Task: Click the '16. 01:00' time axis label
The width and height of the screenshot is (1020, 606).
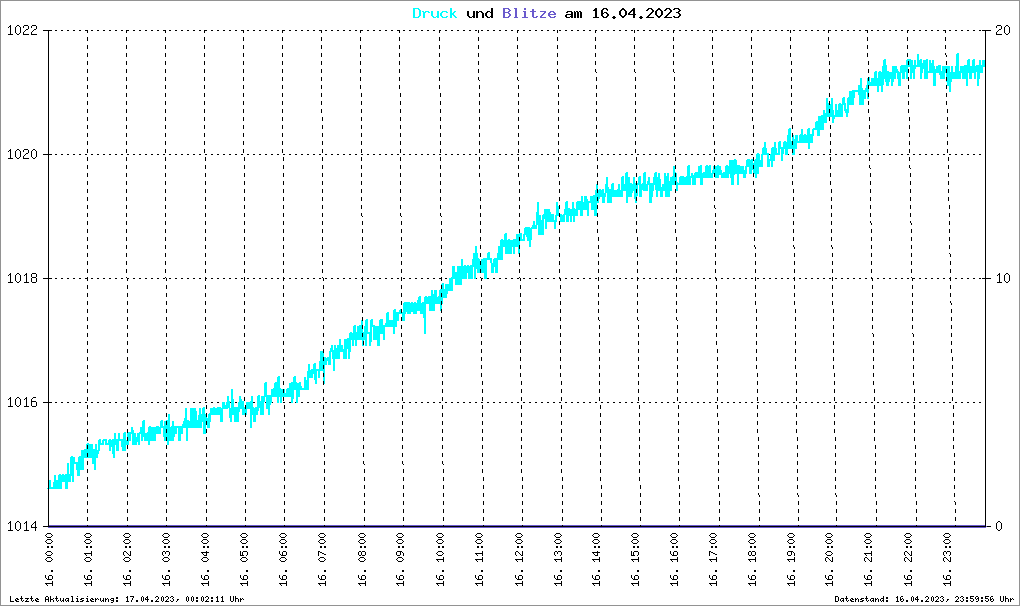Action: coord(88,559)
